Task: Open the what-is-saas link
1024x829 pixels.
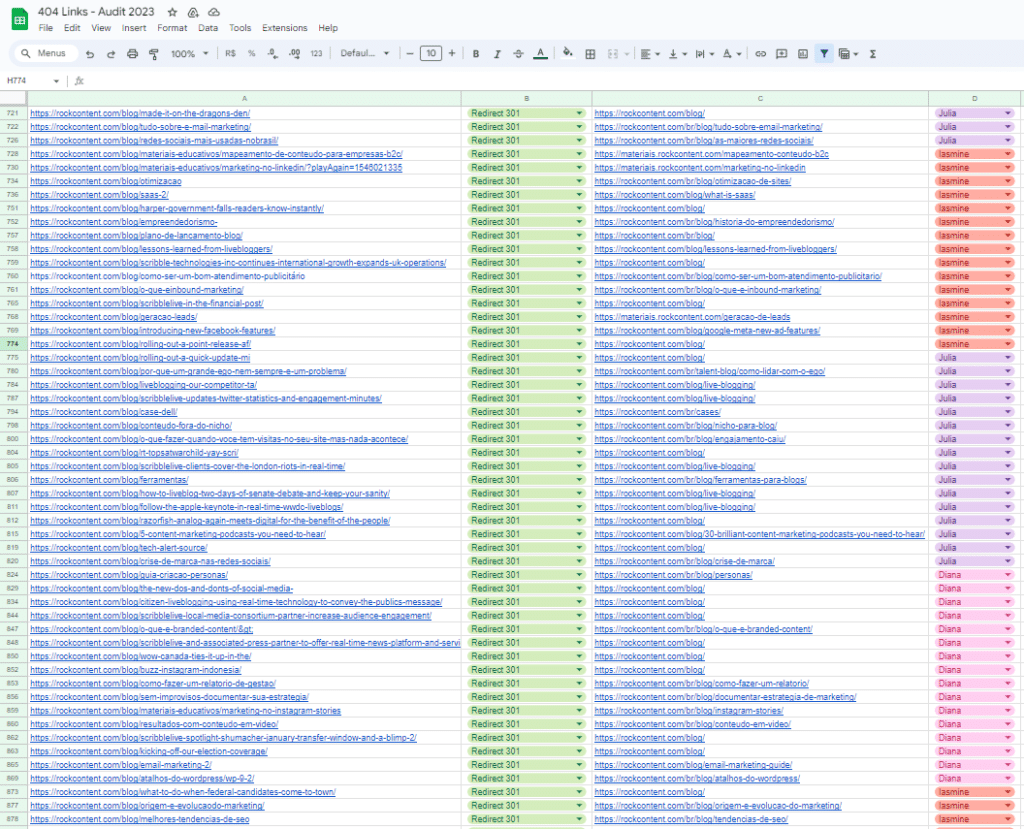Action: 675,195
